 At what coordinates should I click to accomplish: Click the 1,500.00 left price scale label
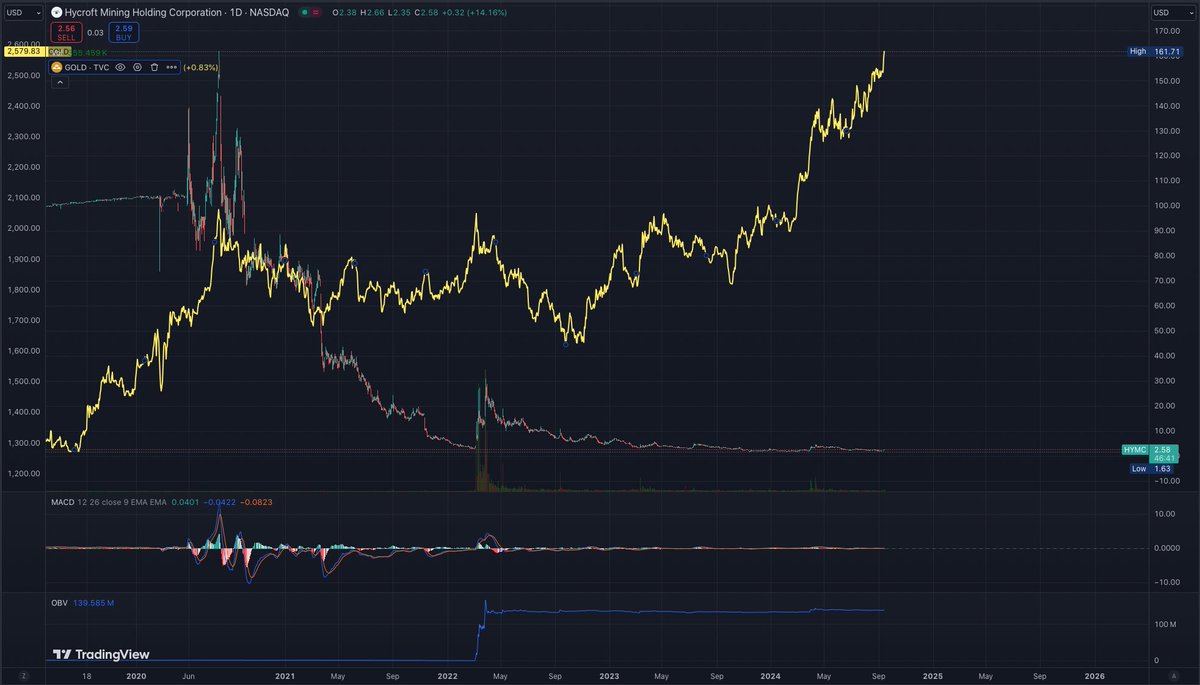(x=25, y=381)
